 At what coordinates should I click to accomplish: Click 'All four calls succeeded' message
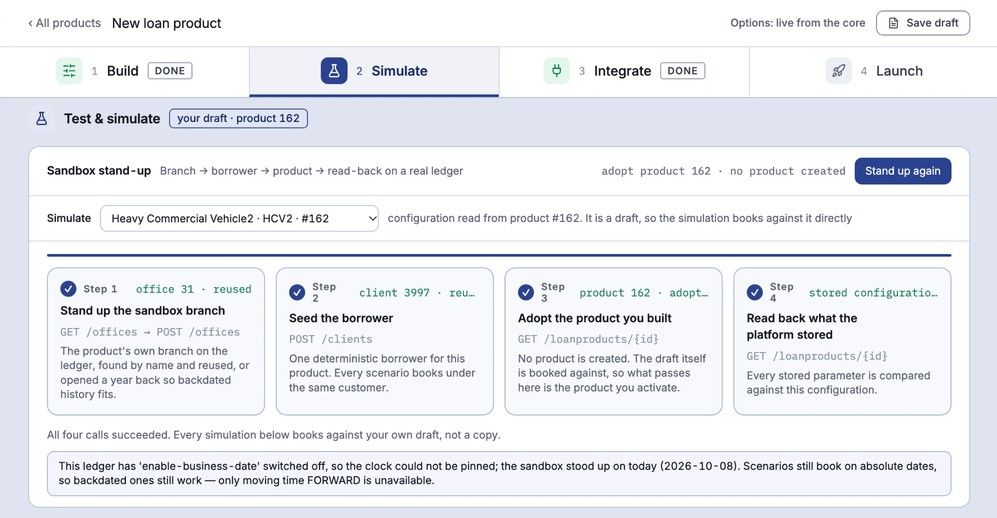(273, 435)
